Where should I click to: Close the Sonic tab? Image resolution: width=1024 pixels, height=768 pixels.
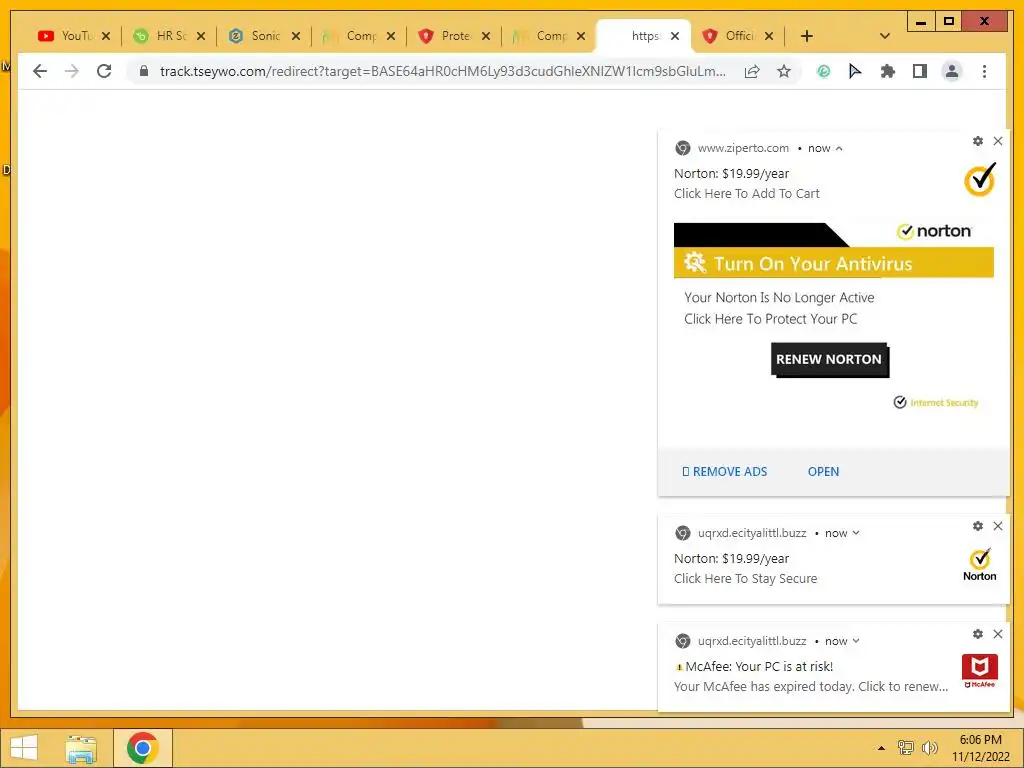[296, 36]
